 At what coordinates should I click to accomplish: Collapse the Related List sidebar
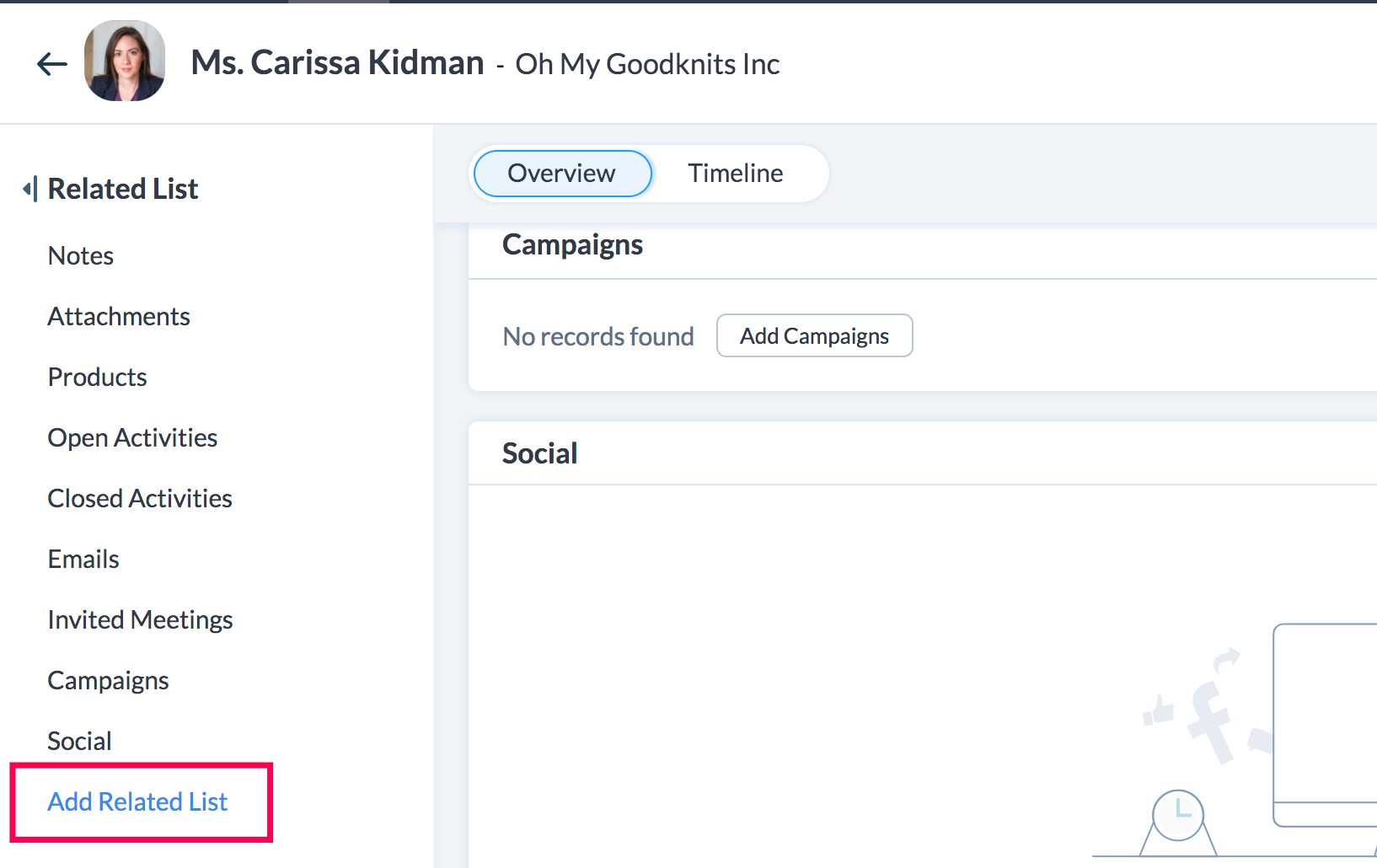[29, 189]
